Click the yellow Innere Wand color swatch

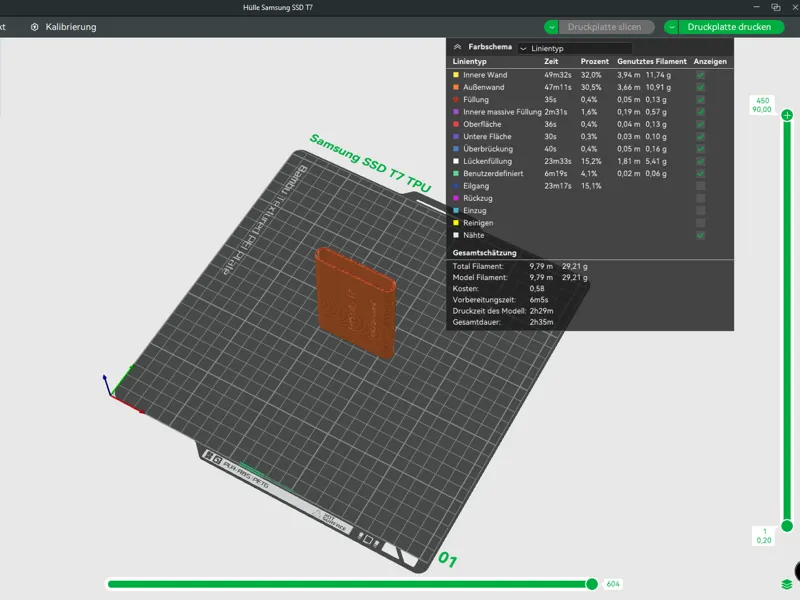tap(456, 75)
